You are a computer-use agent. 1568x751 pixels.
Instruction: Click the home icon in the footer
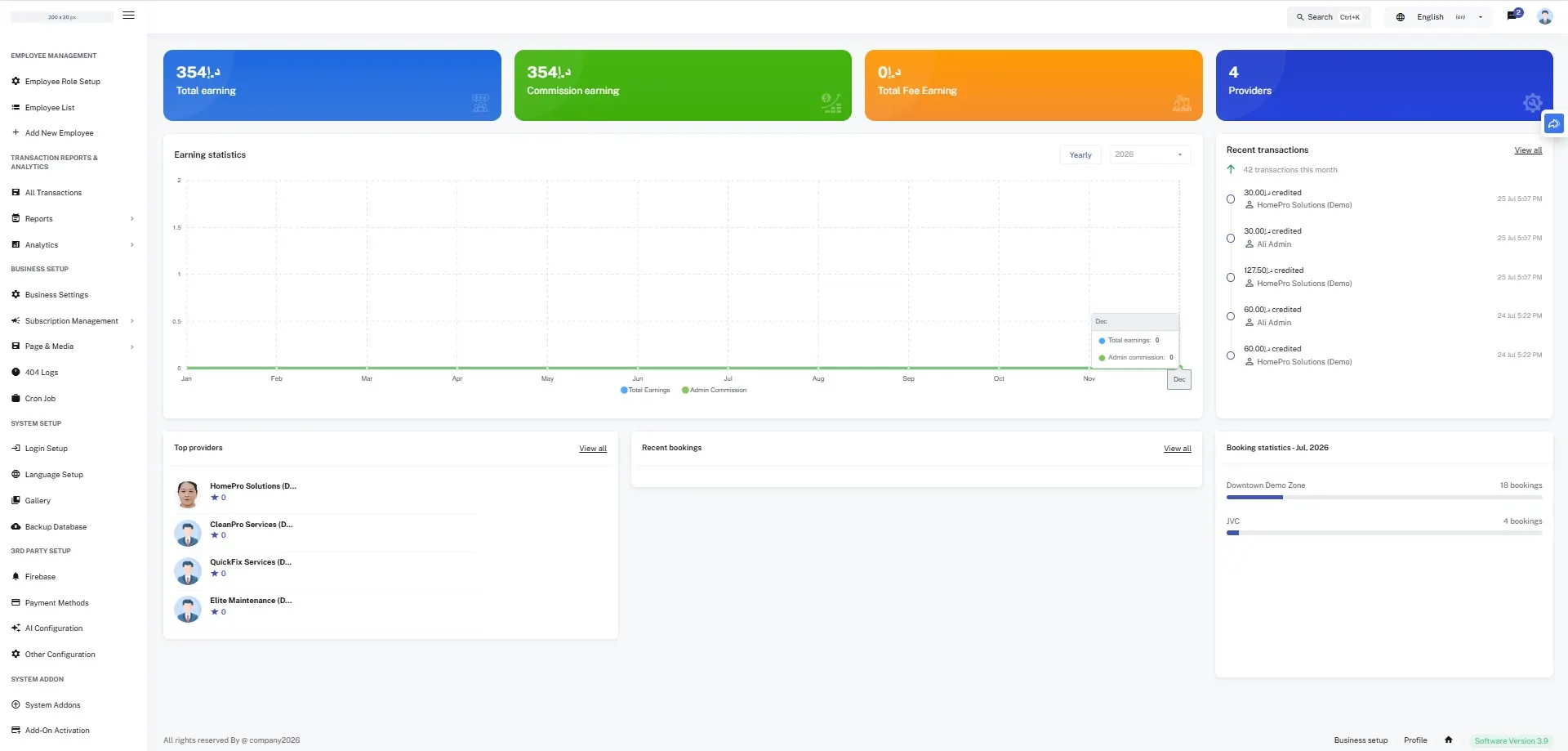[1448, 740]
